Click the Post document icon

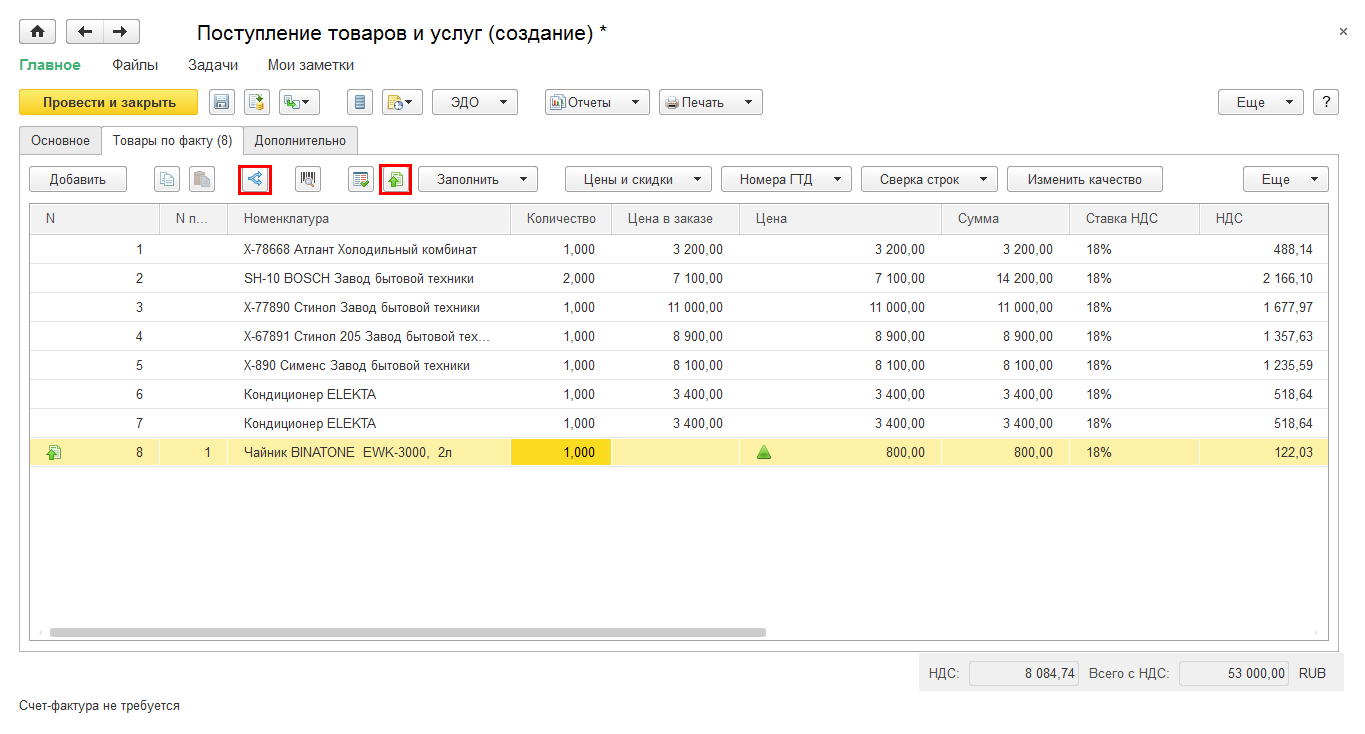(257, 102)
